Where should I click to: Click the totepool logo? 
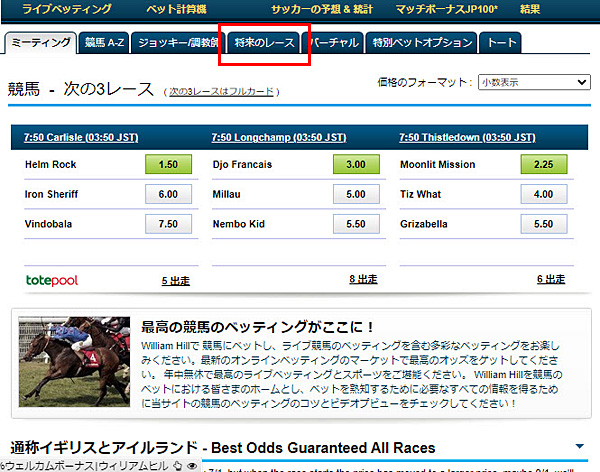52,281
